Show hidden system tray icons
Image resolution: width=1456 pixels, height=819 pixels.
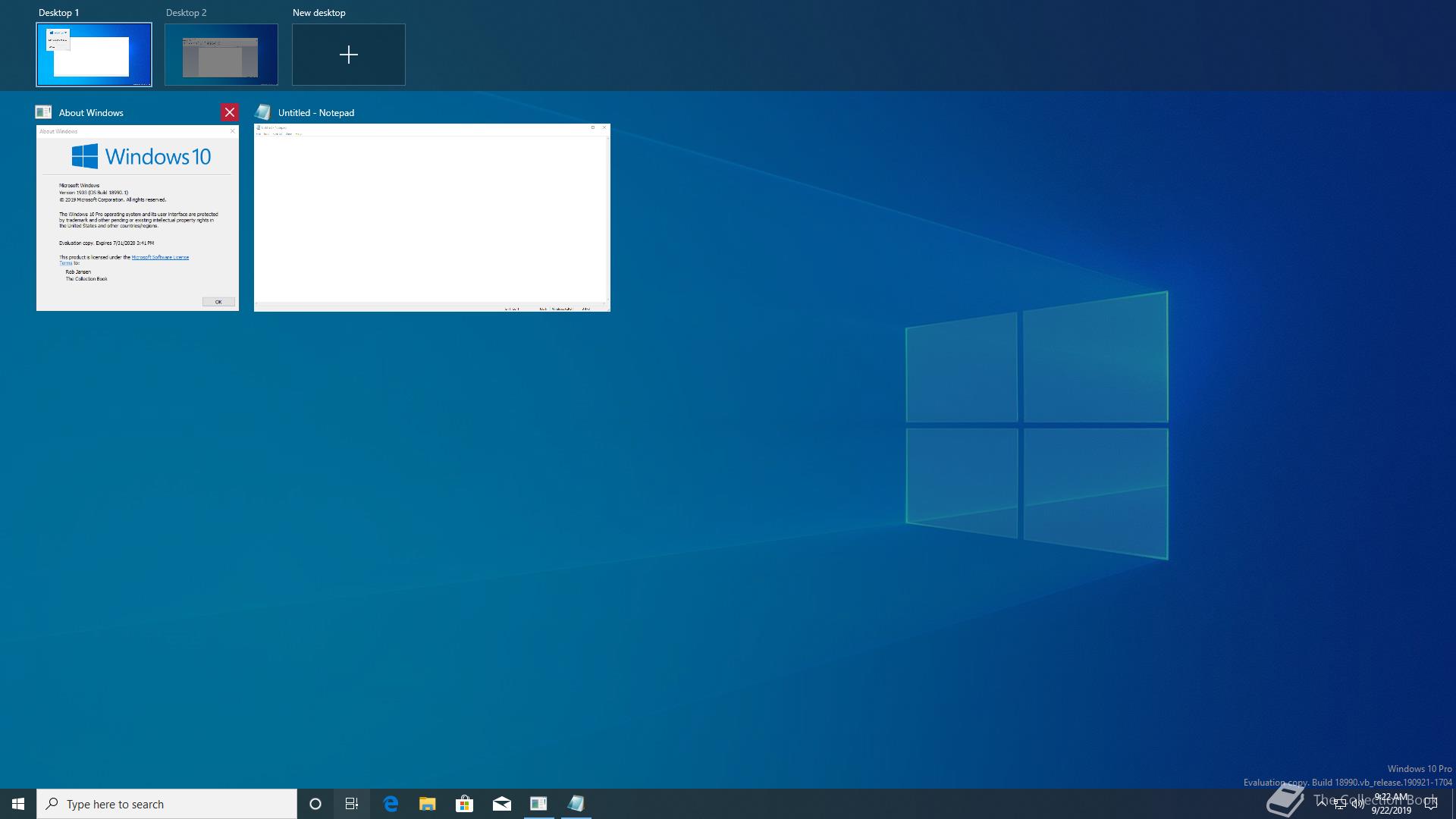click(x=1322, y=804)
